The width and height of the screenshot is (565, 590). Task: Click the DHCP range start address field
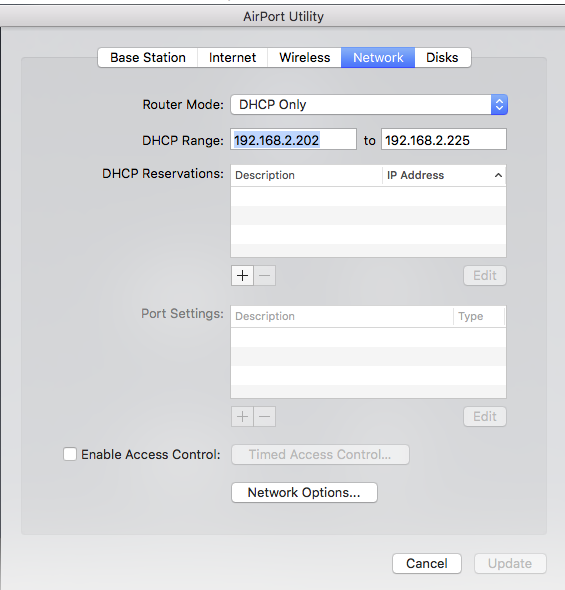(293, 139)
